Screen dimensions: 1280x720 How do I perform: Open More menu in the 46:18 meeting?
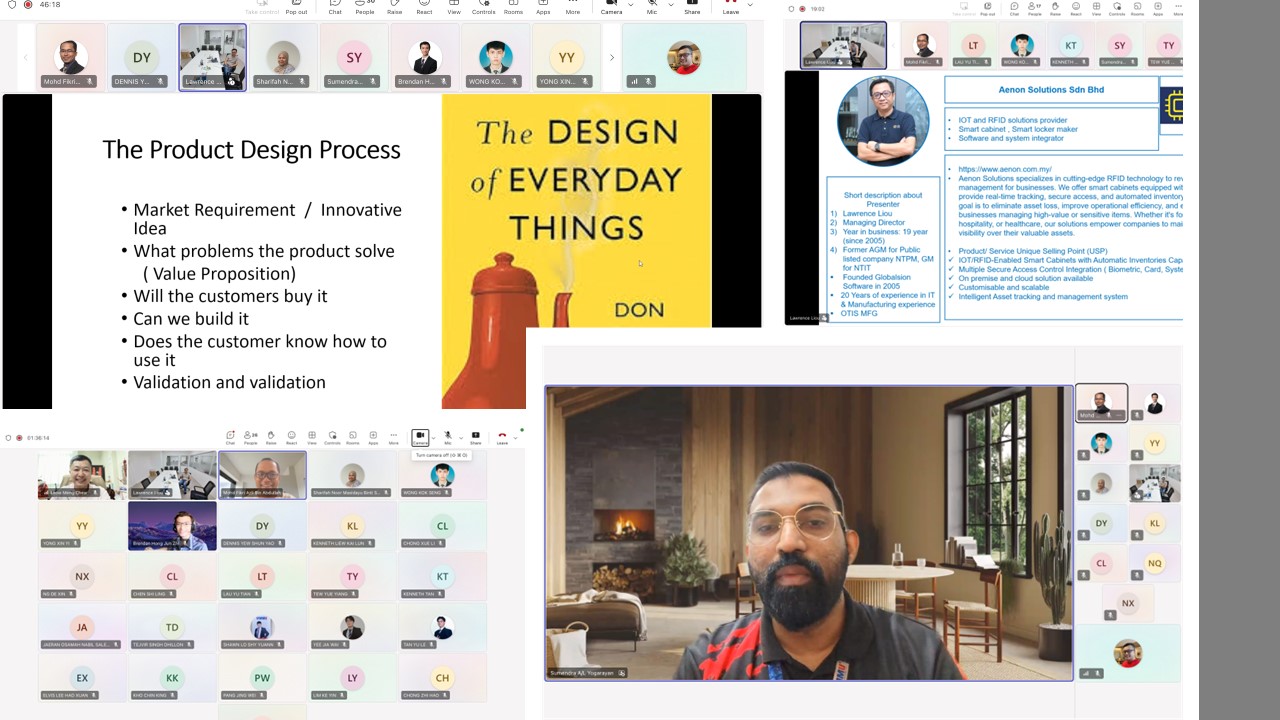pos(572,7)
